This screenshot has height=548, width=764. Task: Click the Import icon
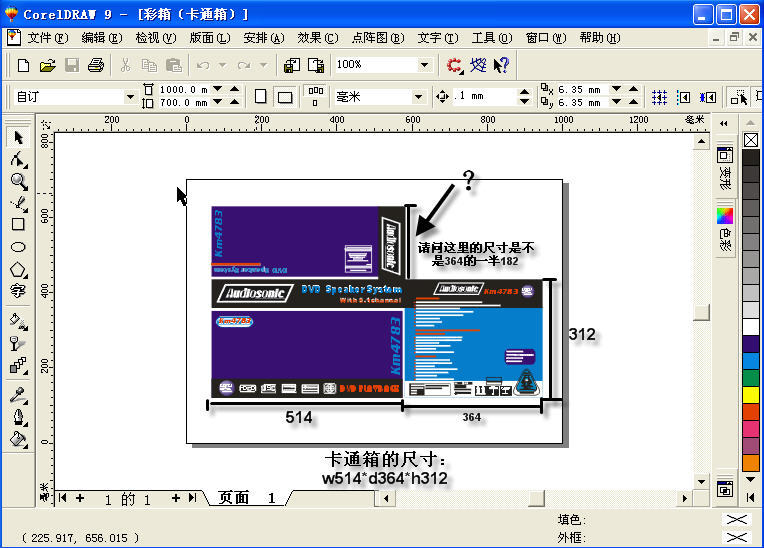[x=292, y=65]
